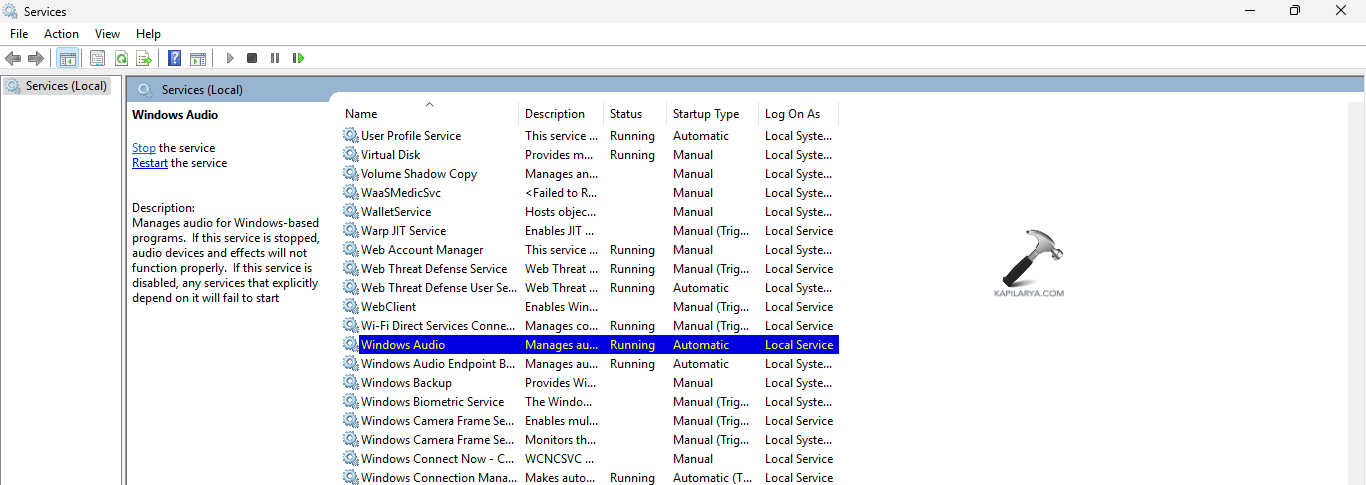Select the Volume Shadow Copy service
The image size is (1366, 485).
[x=418, y=174]
